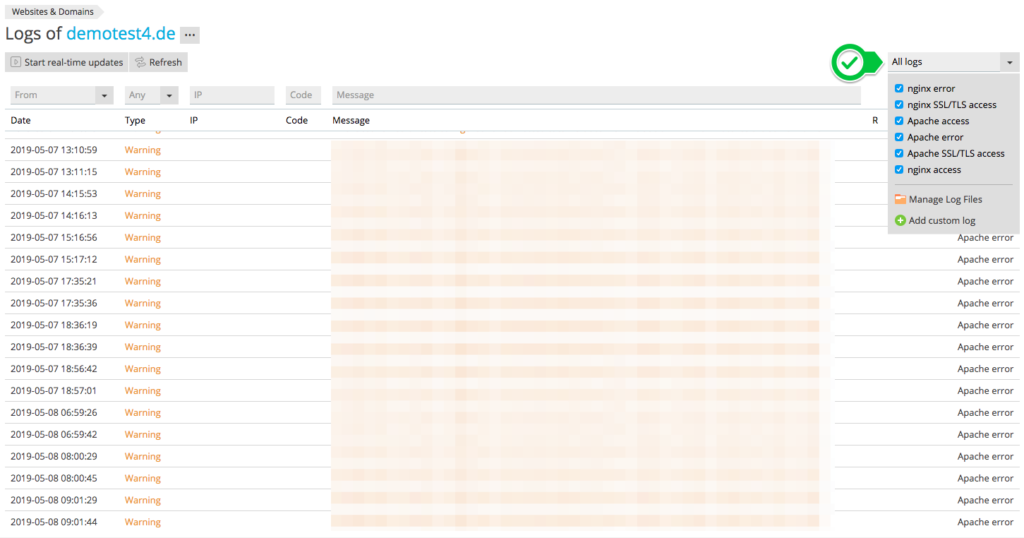Click Warning in the 08:00:29 row
Image resolution: width=1024 pixels, height=538 pixels.
[x=142, y=456]
